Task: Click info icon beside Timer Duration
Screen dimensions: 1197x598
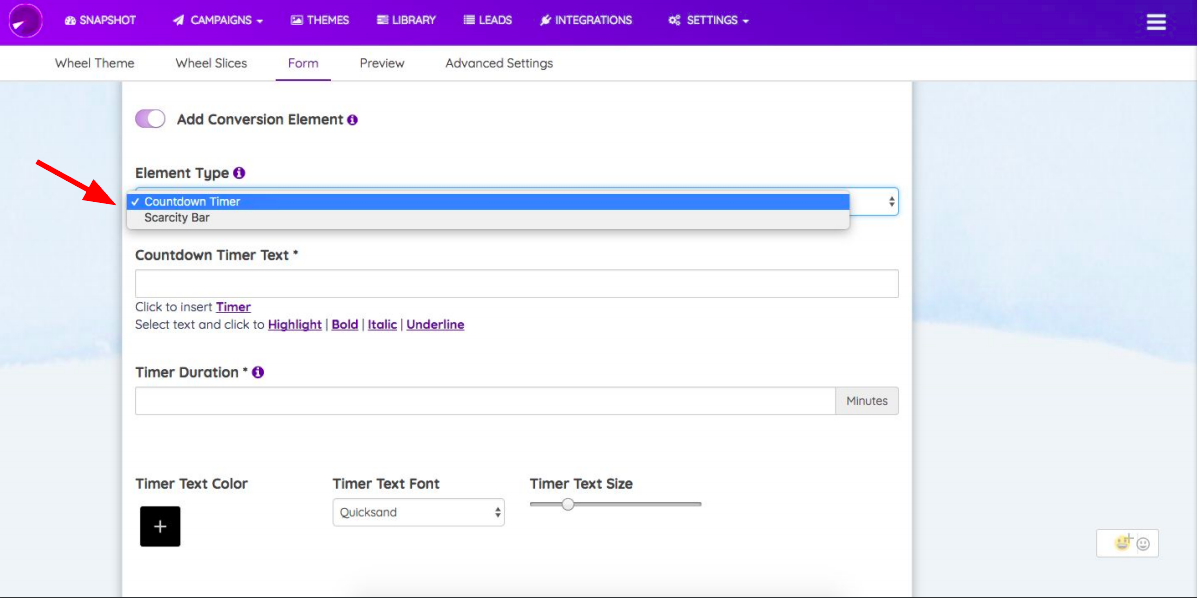Action: pos(258,373)
